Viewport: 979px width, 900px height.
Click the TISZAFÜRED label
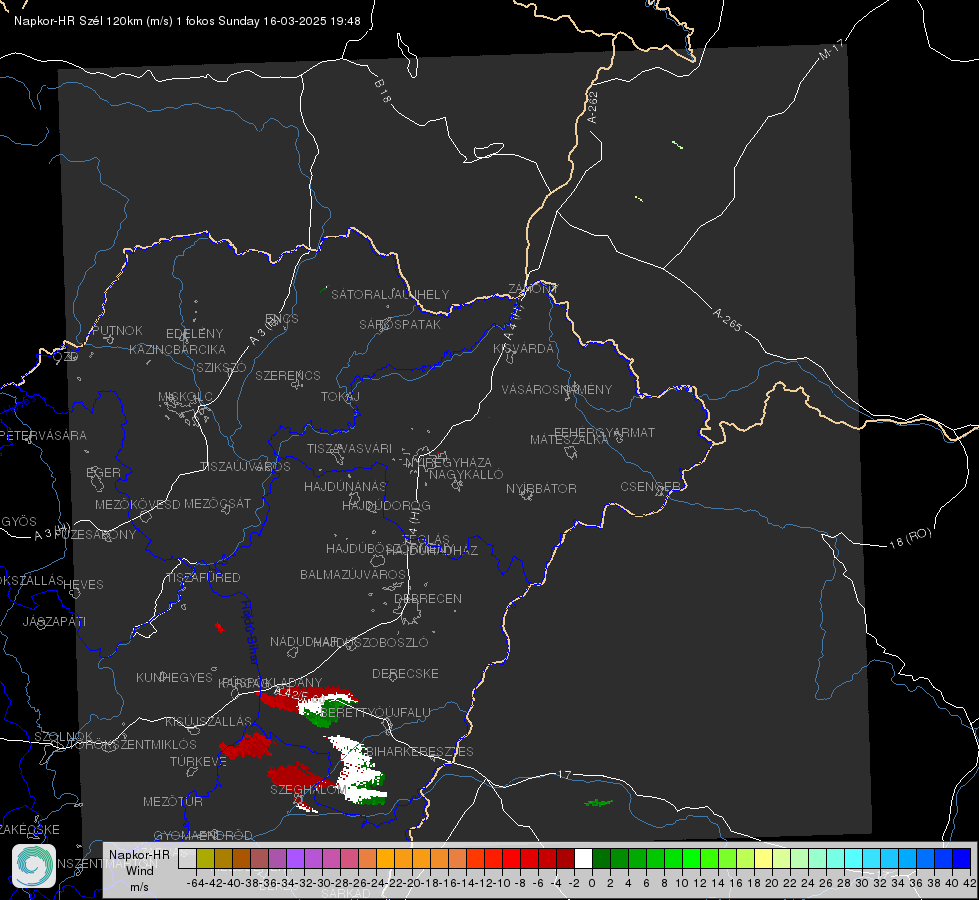(204, 578)
